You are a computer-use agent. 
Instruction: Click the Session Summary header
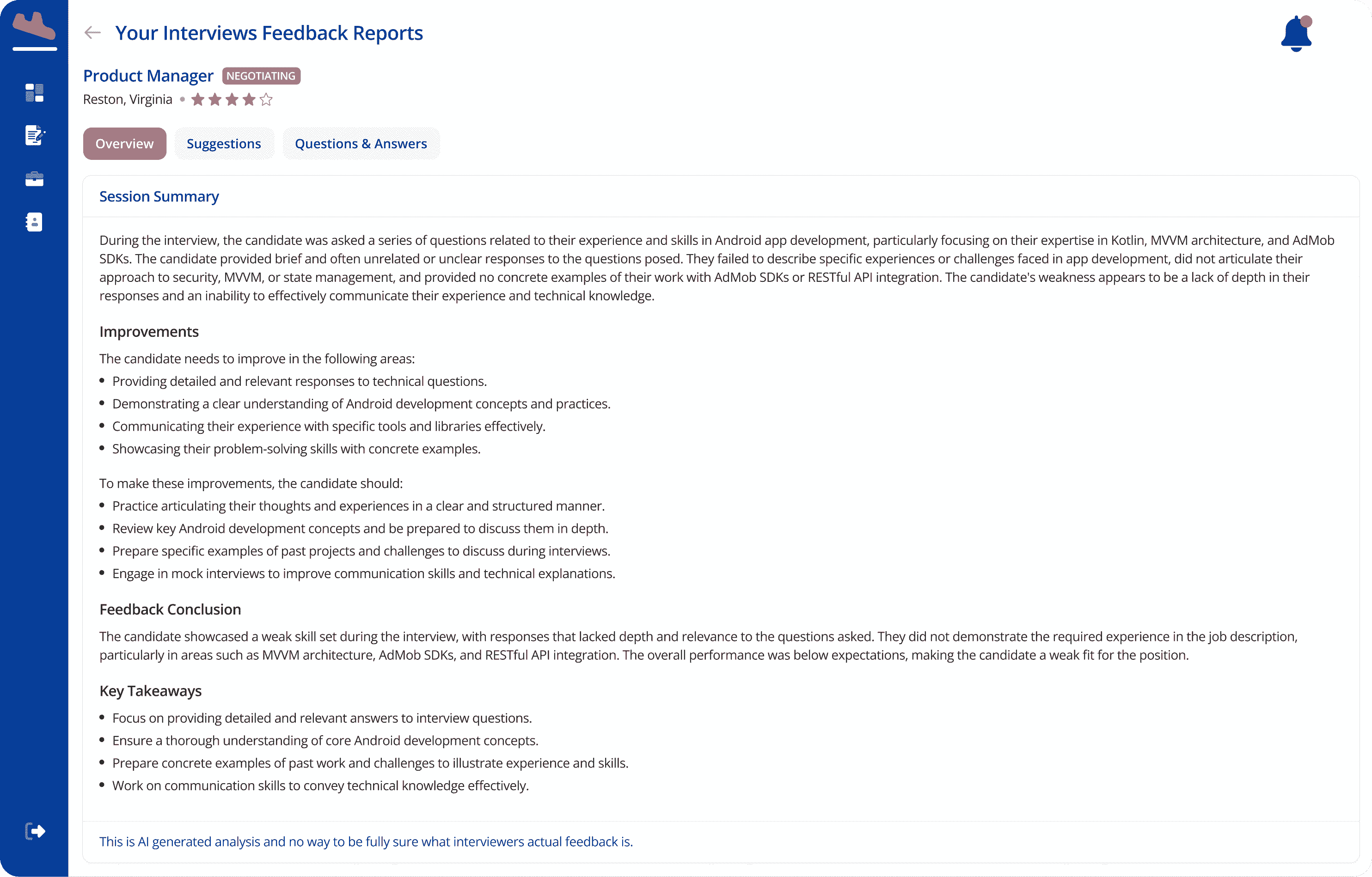[159, 196]
